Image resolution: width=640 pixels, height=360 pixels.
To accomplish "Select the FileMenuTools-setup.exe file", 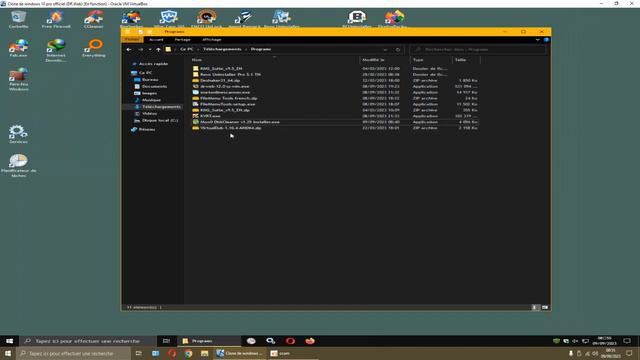I will click(x=335, y=104).
